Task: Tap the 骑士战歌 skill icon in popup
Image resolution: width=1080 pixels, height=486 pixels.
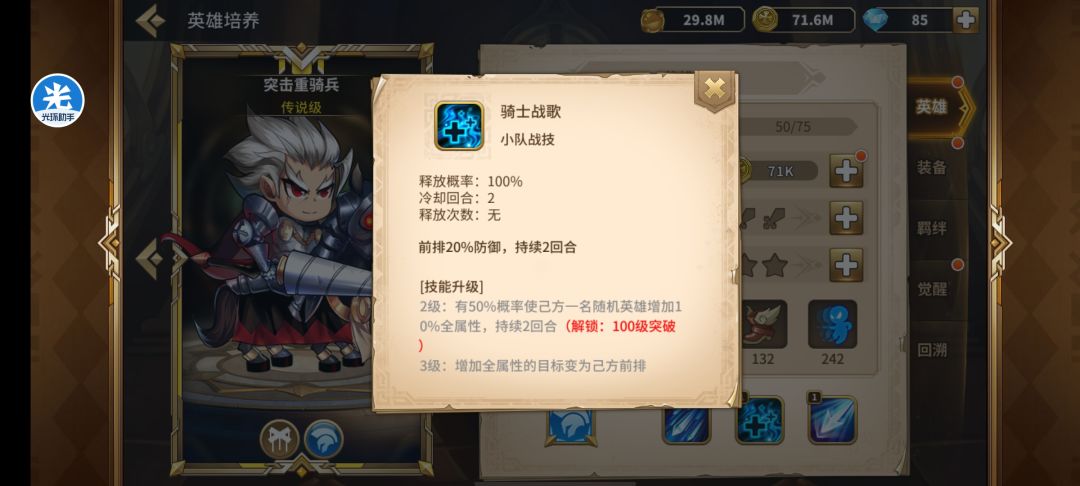Action: click(459, 125)
